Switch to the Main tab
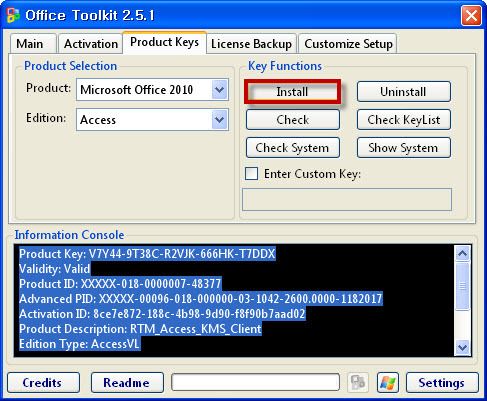 pos(33,44)
